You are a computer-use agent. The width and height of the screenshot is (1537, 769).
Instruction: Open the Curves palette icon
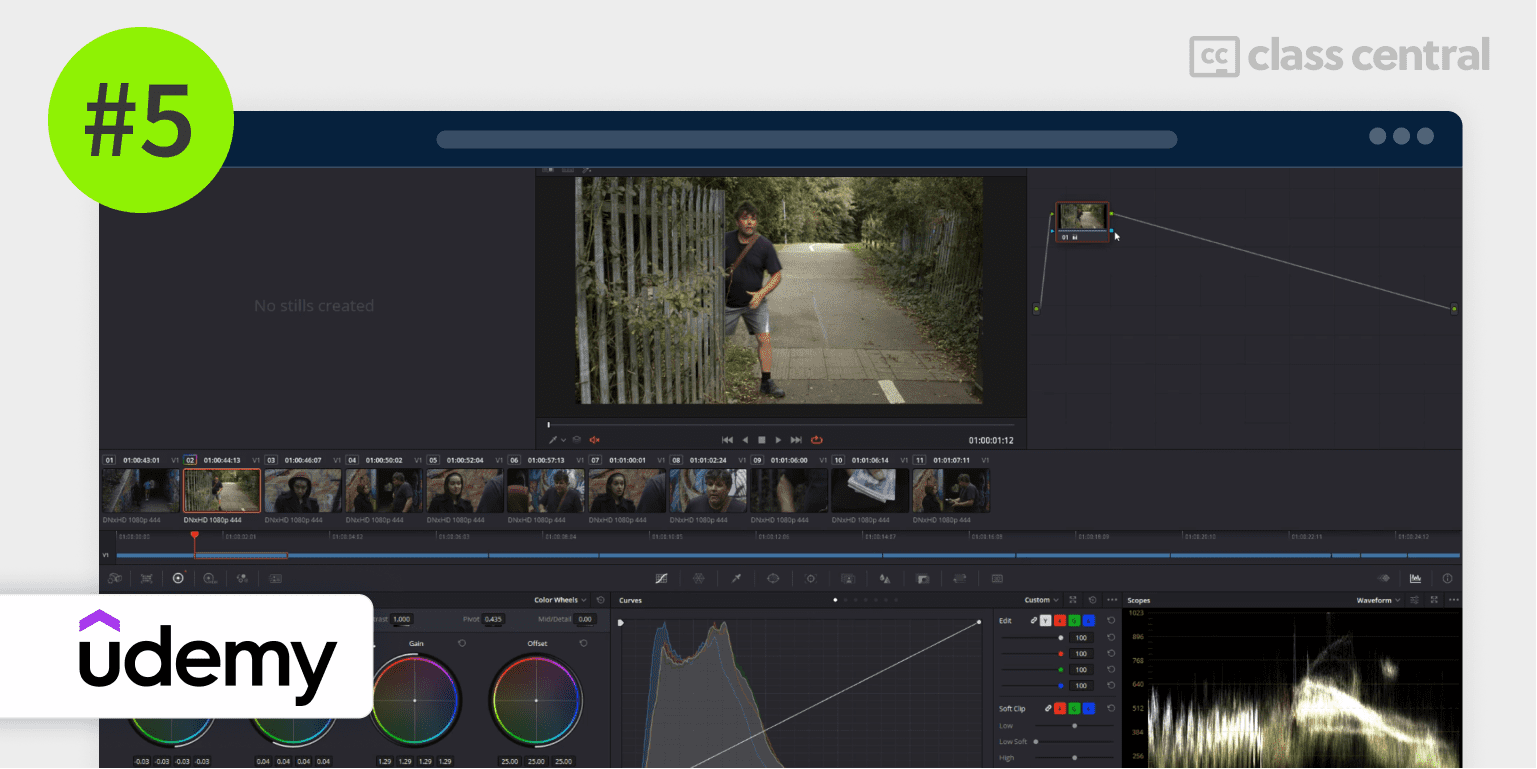coord(661,578)
